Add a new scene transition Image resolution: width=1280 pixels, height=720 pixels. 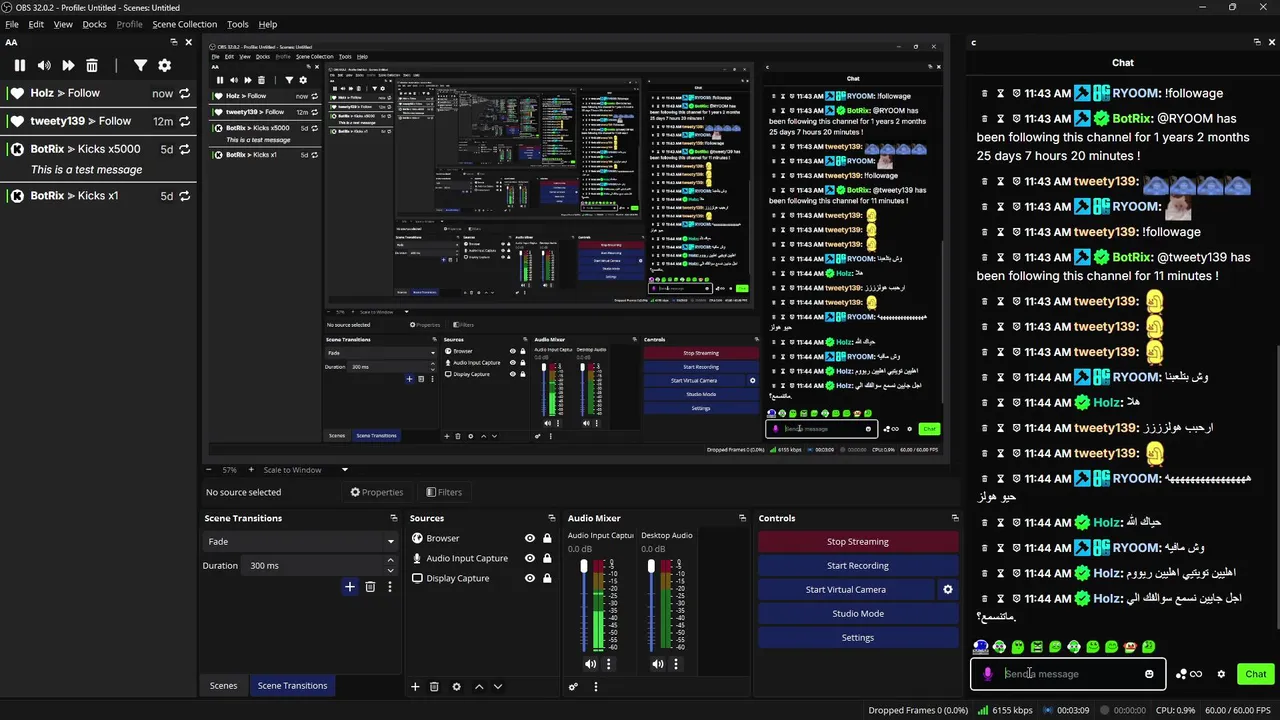point(349,587)
